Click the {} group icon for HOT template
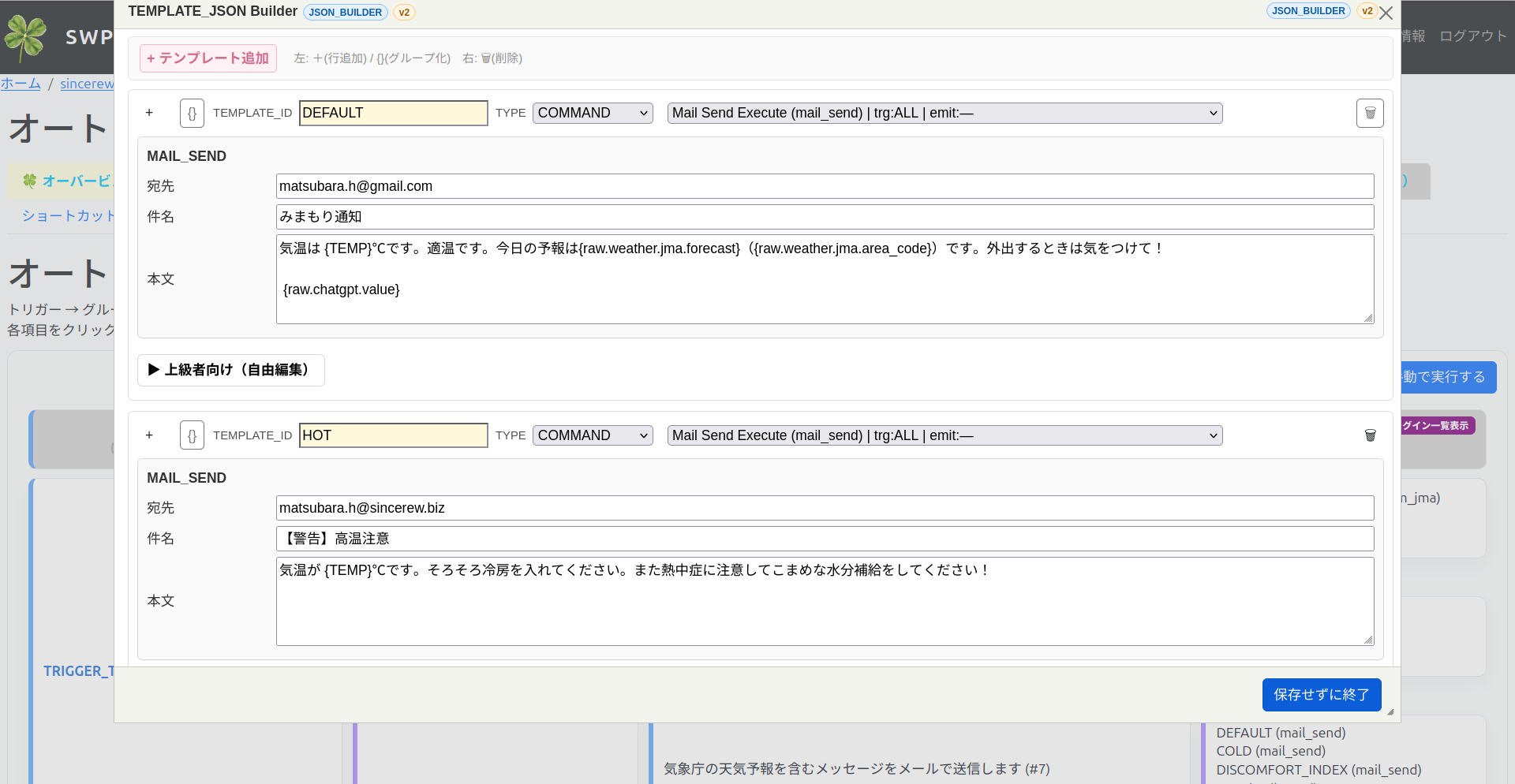Viewport: 1515px width, 784px height. point(192,435)
